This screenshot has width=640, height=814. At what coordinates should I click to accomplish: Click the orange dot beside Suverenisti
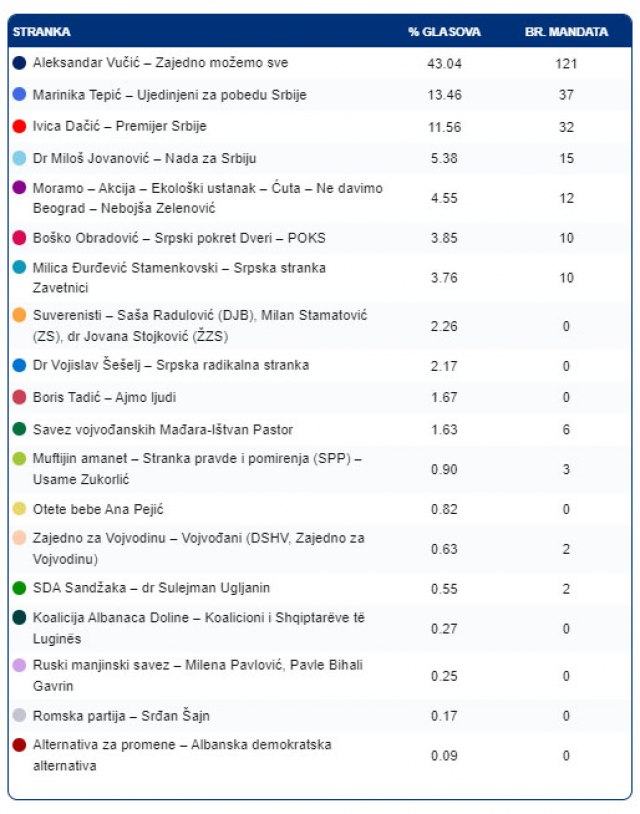click(19, 315)
